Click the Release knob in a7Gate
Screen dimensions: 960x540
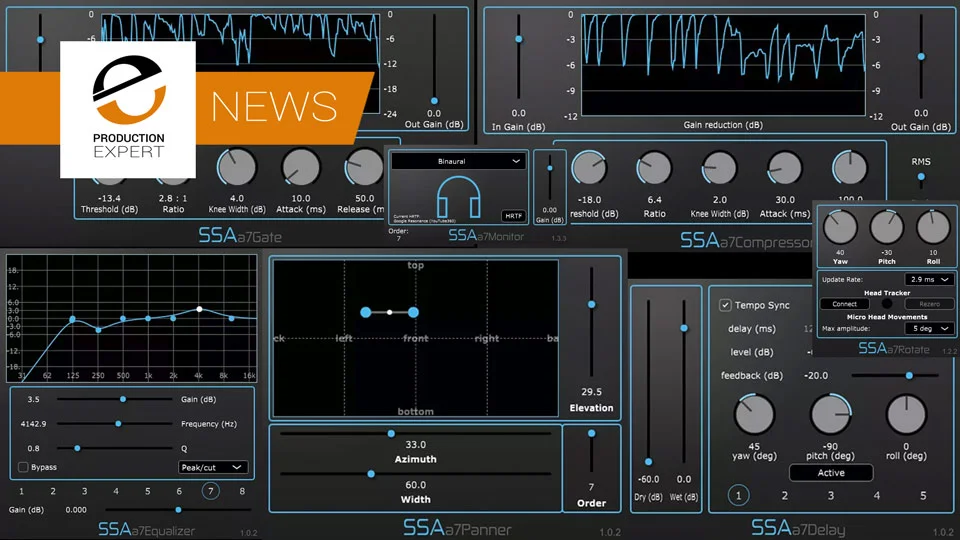(x=364, y=167)
